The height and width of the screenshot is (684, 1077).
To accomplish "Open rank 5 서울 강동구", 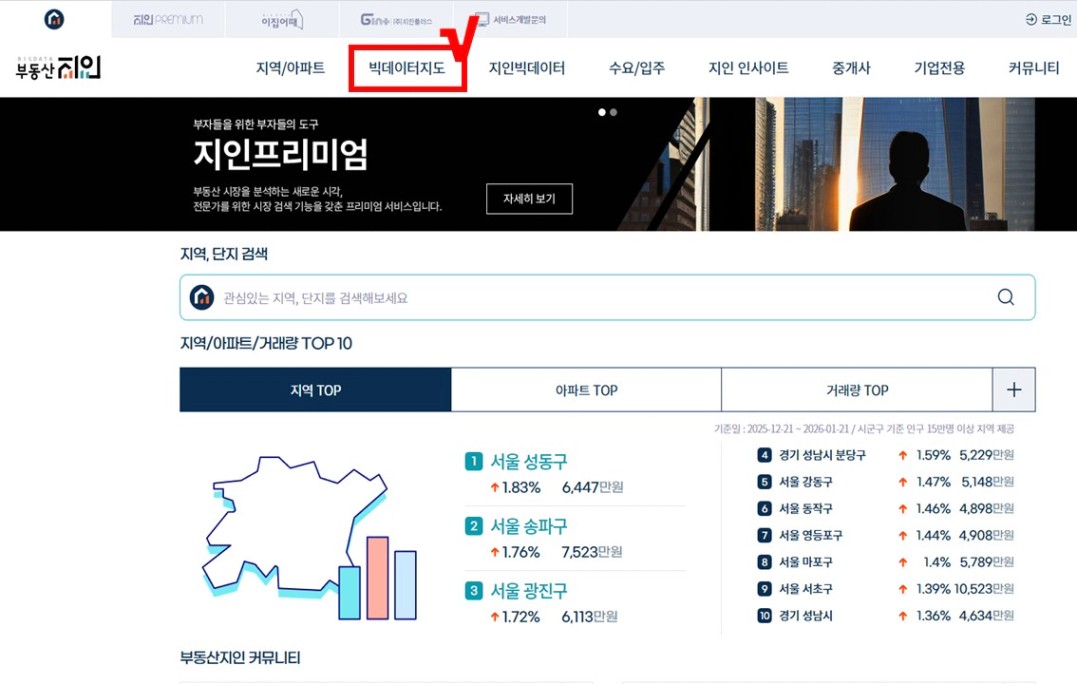I will click(x=805, y=482).
